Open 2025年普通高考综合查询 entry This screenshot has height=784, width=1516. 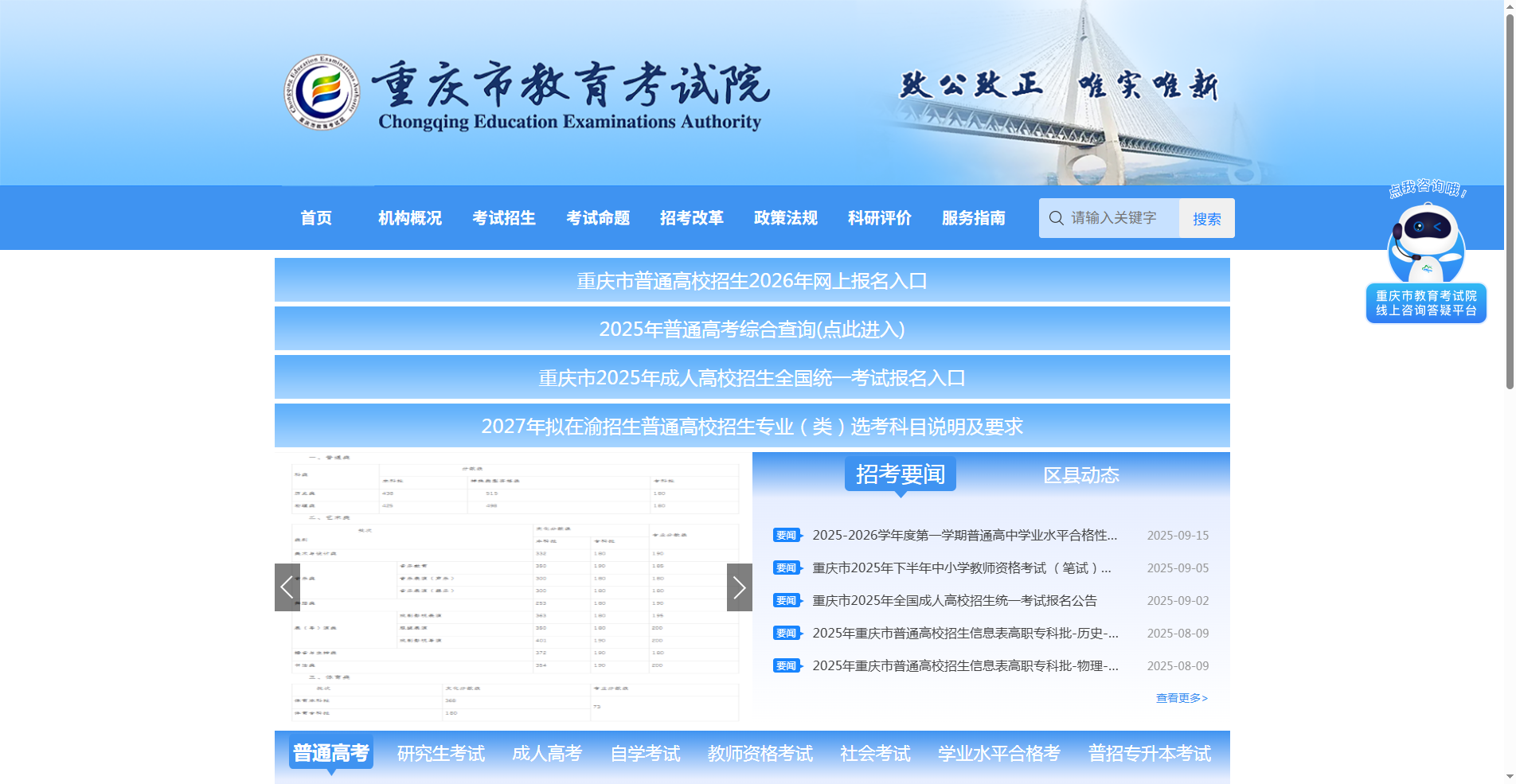tap(752, 329)
